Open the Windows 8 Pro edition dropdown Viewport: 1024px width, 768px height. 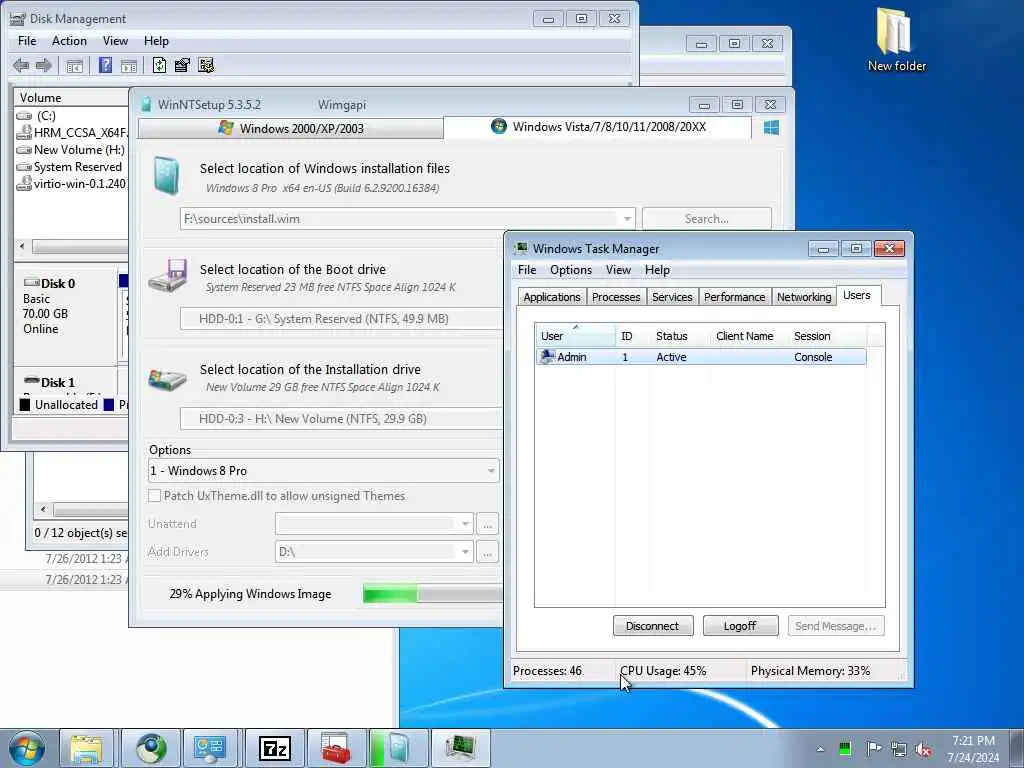(491, 471)
